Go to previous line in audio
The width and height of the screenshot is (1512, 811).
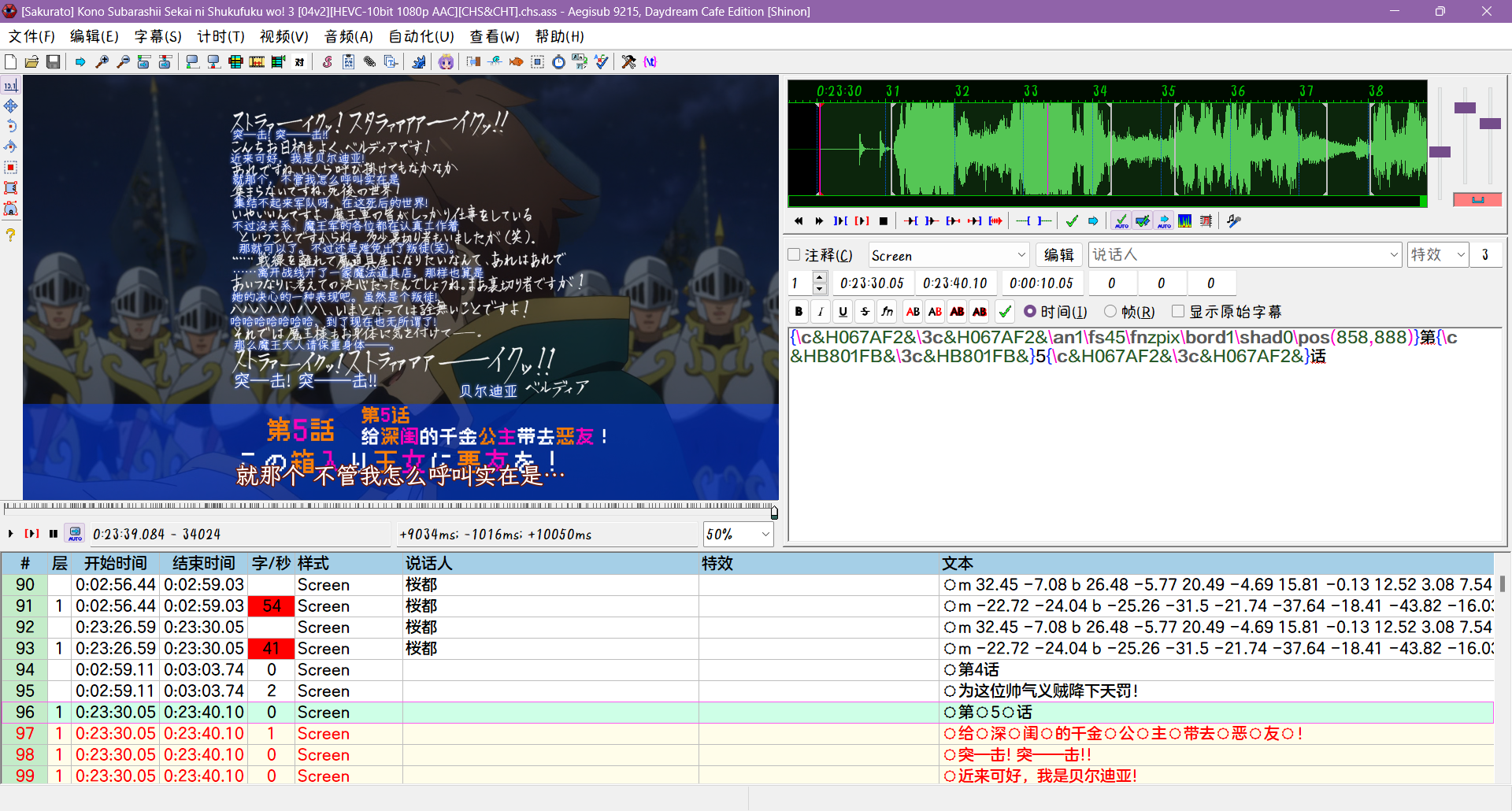[799, 221]
